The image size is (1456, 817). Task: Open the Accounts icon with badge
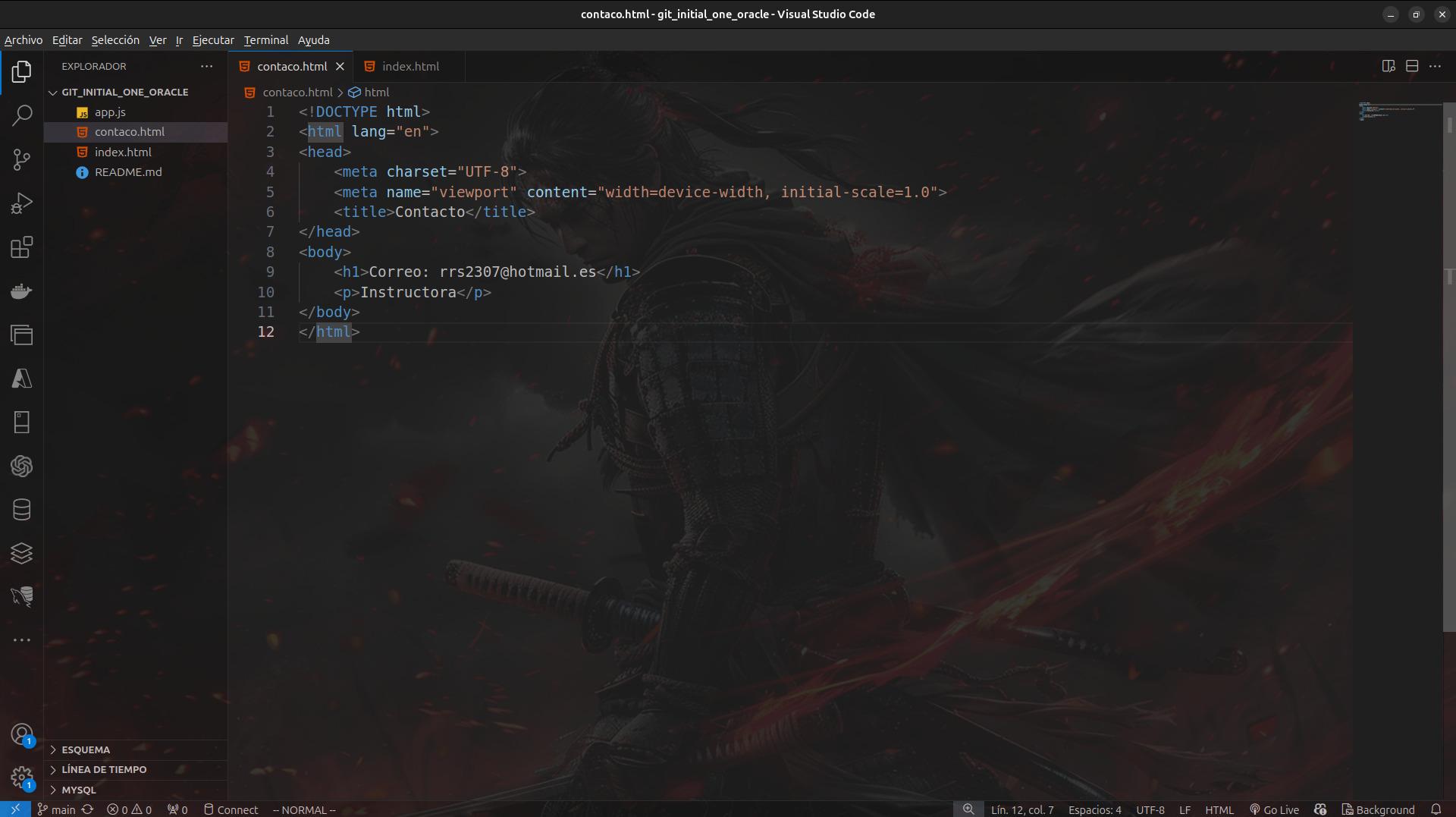tap(21, 734)
